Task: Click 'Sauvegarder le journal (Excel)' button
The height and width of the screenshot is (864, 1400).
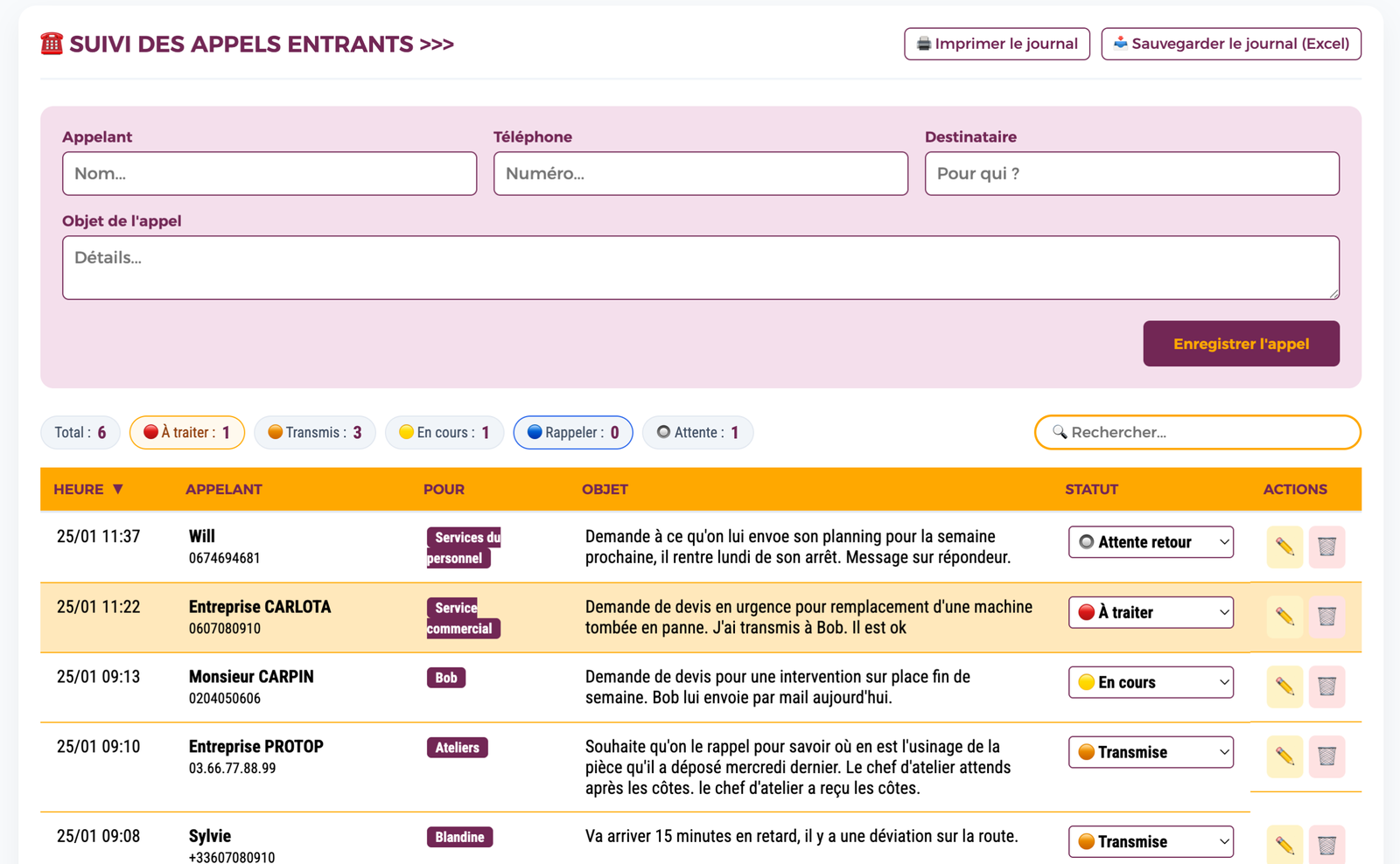Action: click(x=1230, y=44)
